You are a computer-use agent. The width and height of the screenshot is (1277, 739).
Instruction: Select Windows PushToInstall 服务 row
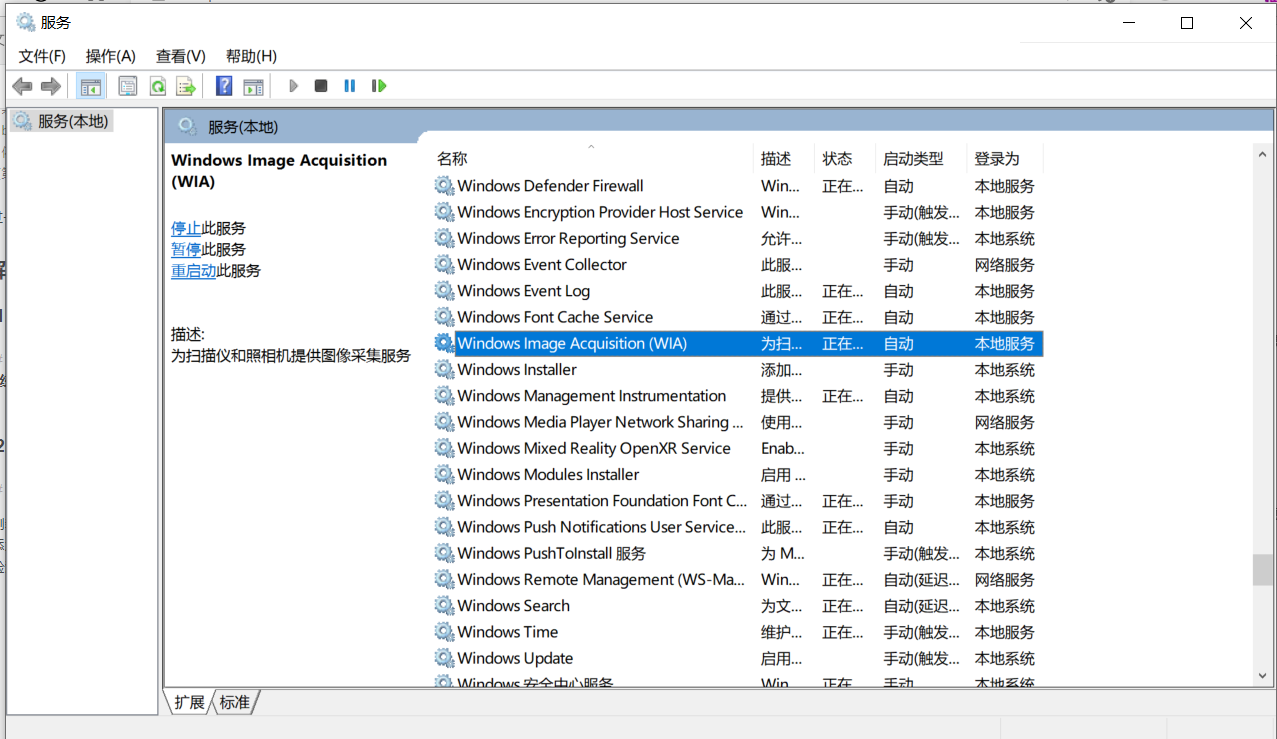pos(738,553)
